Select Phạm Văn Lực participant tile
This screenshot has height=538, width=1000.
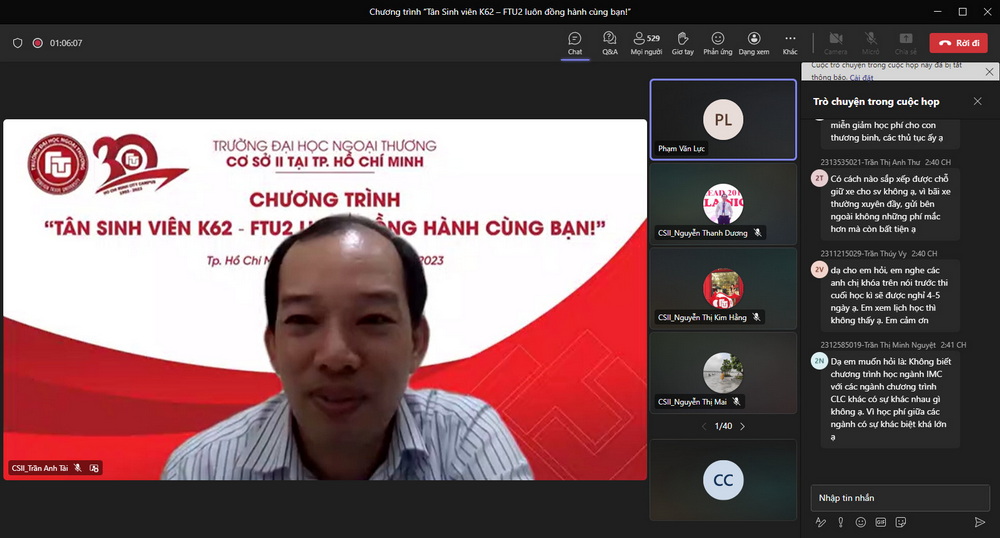click(723, 119)
